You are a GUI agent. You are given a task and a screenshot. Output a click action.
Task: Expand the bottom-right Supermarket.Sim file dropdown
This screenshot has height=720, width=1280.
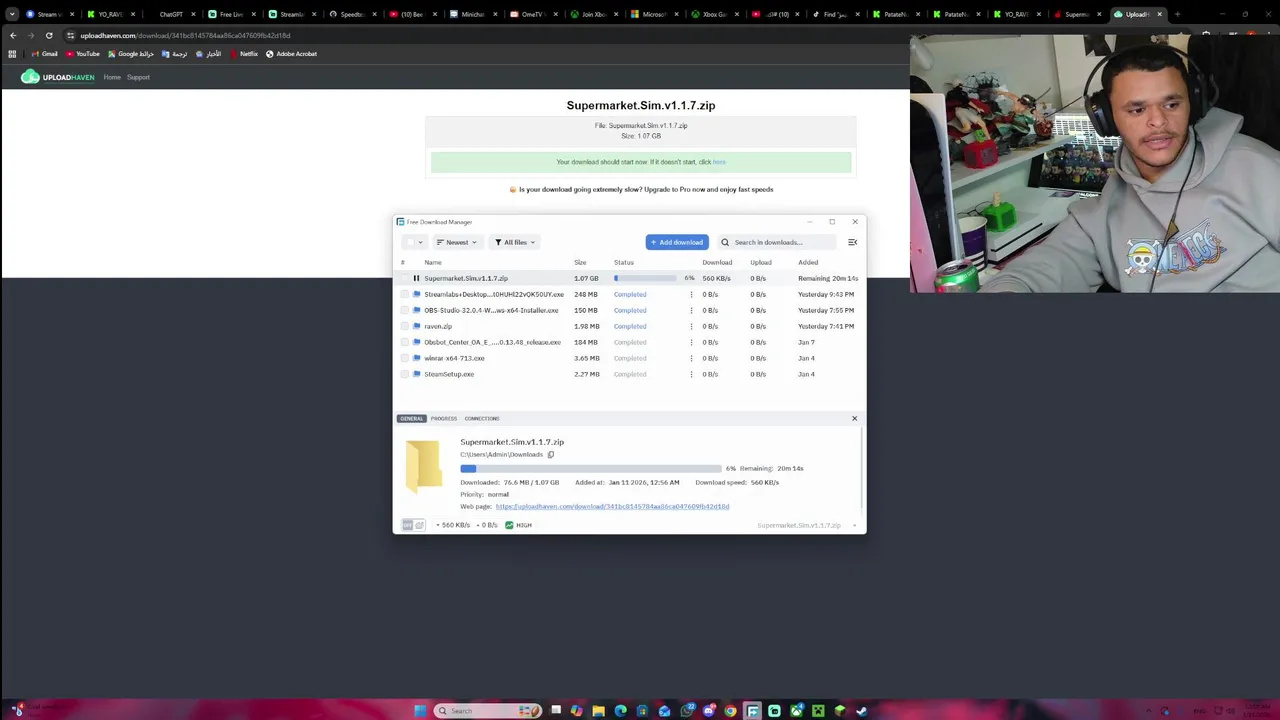[x=854, y=525]
